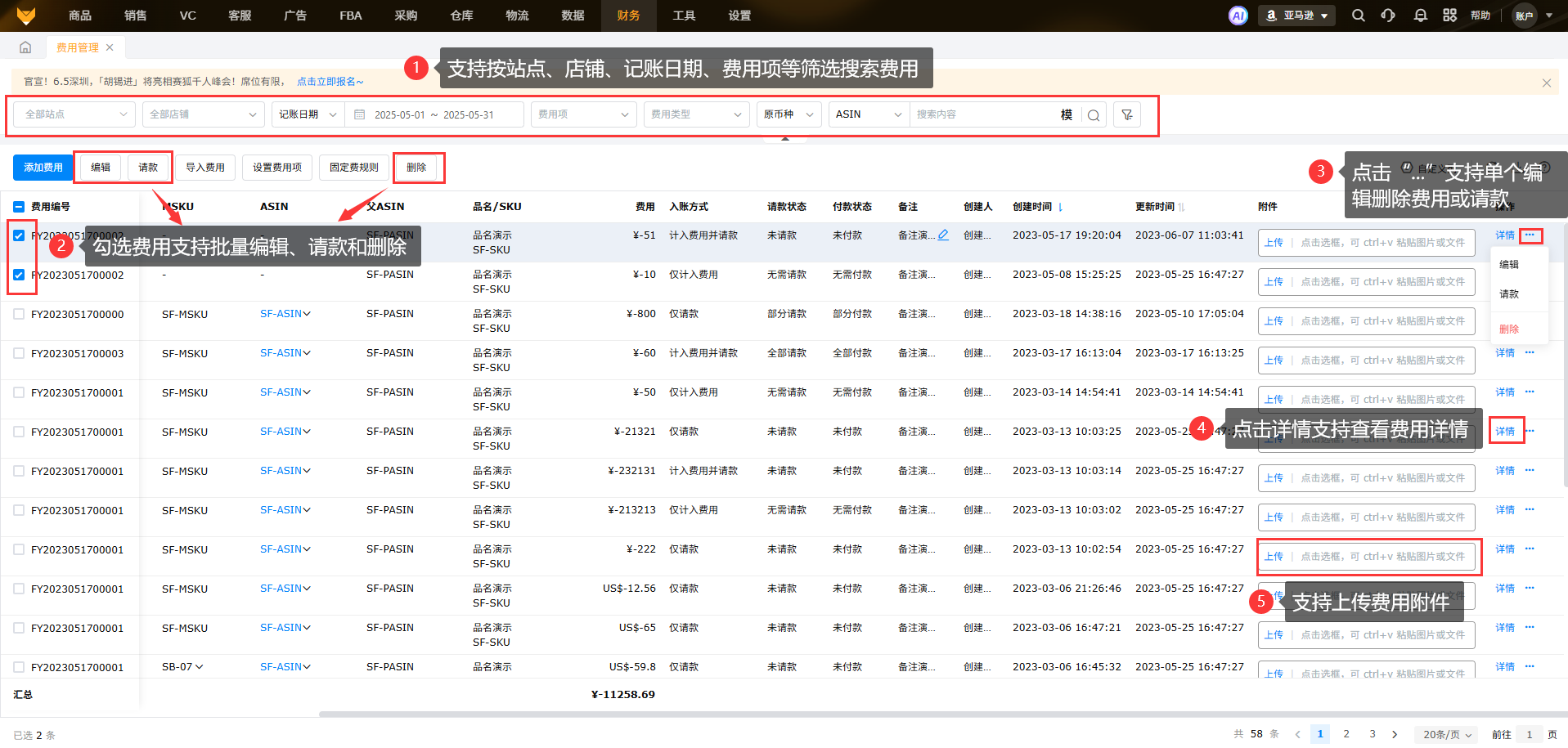
Task: Go to the home tab icon
Action: coord(25,47)
